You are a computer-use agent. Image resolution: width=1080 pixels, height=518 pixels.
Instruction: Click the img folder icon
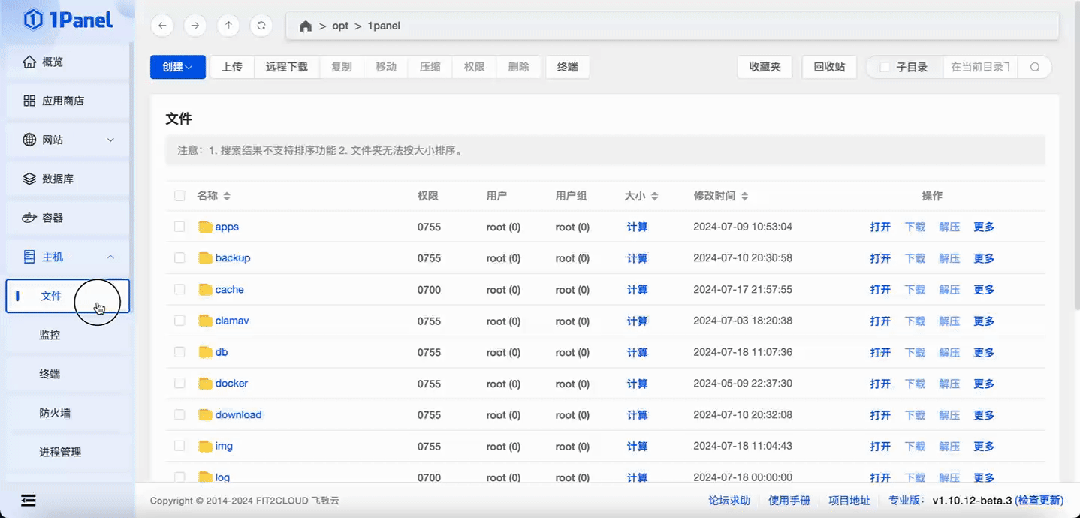tap(205, 446)
